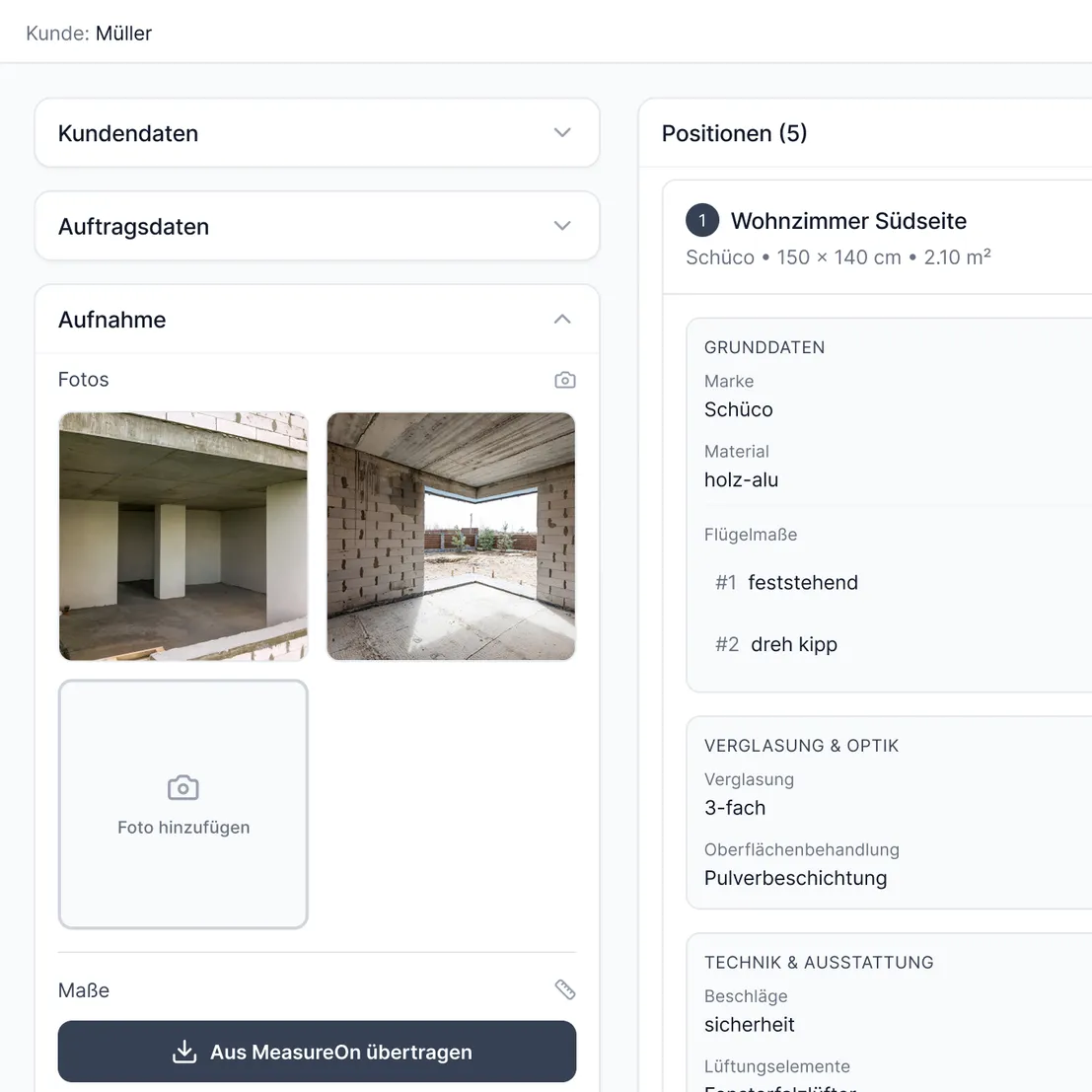Click the number 1 position badge

[x=701, y=221]
